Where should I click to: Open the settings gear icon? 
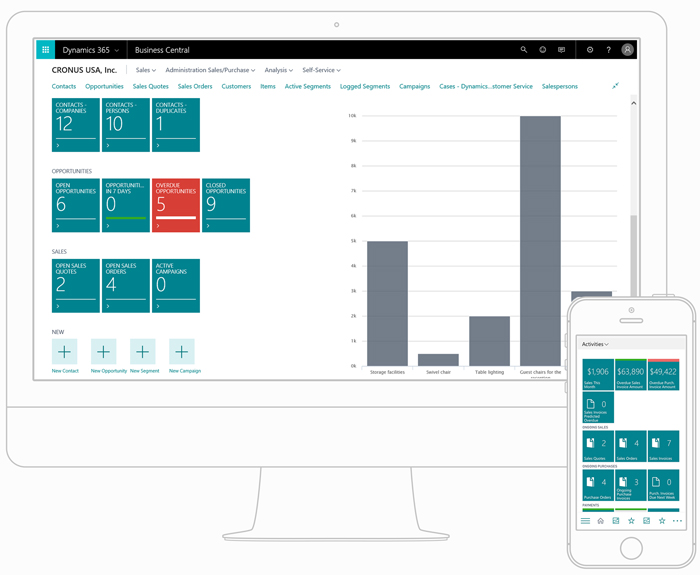pyautogui.click(x=590, y=50)
